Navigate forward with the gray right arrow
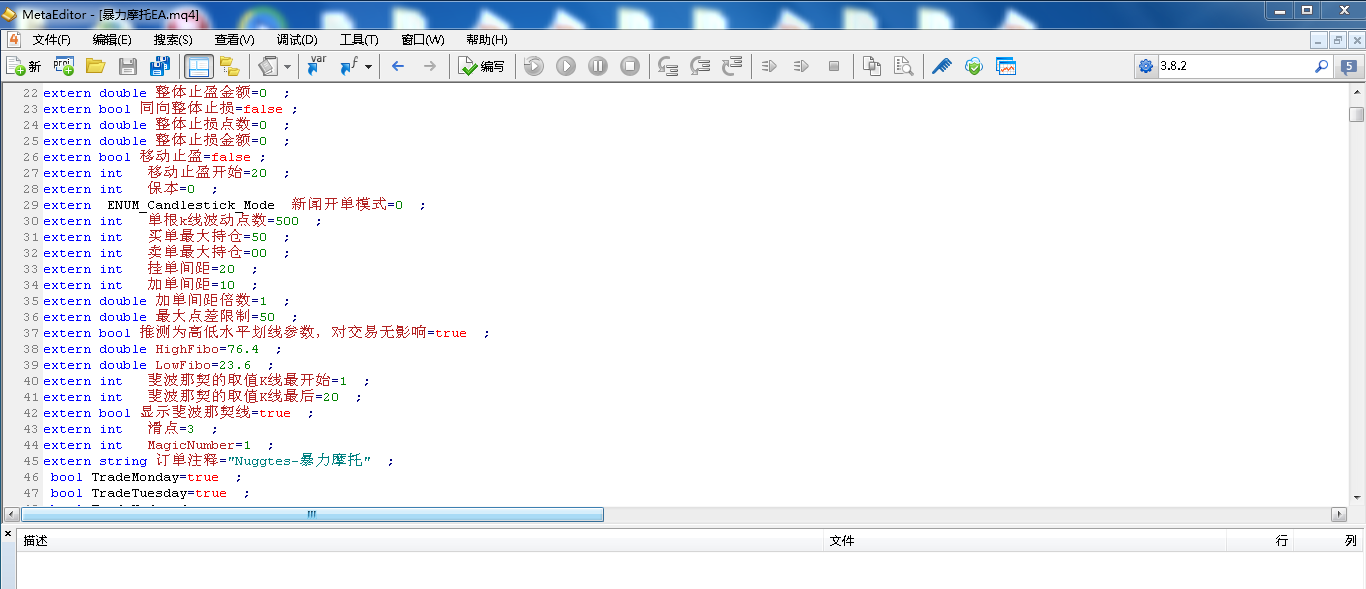 pyautogui.click(x=430, y=66)
